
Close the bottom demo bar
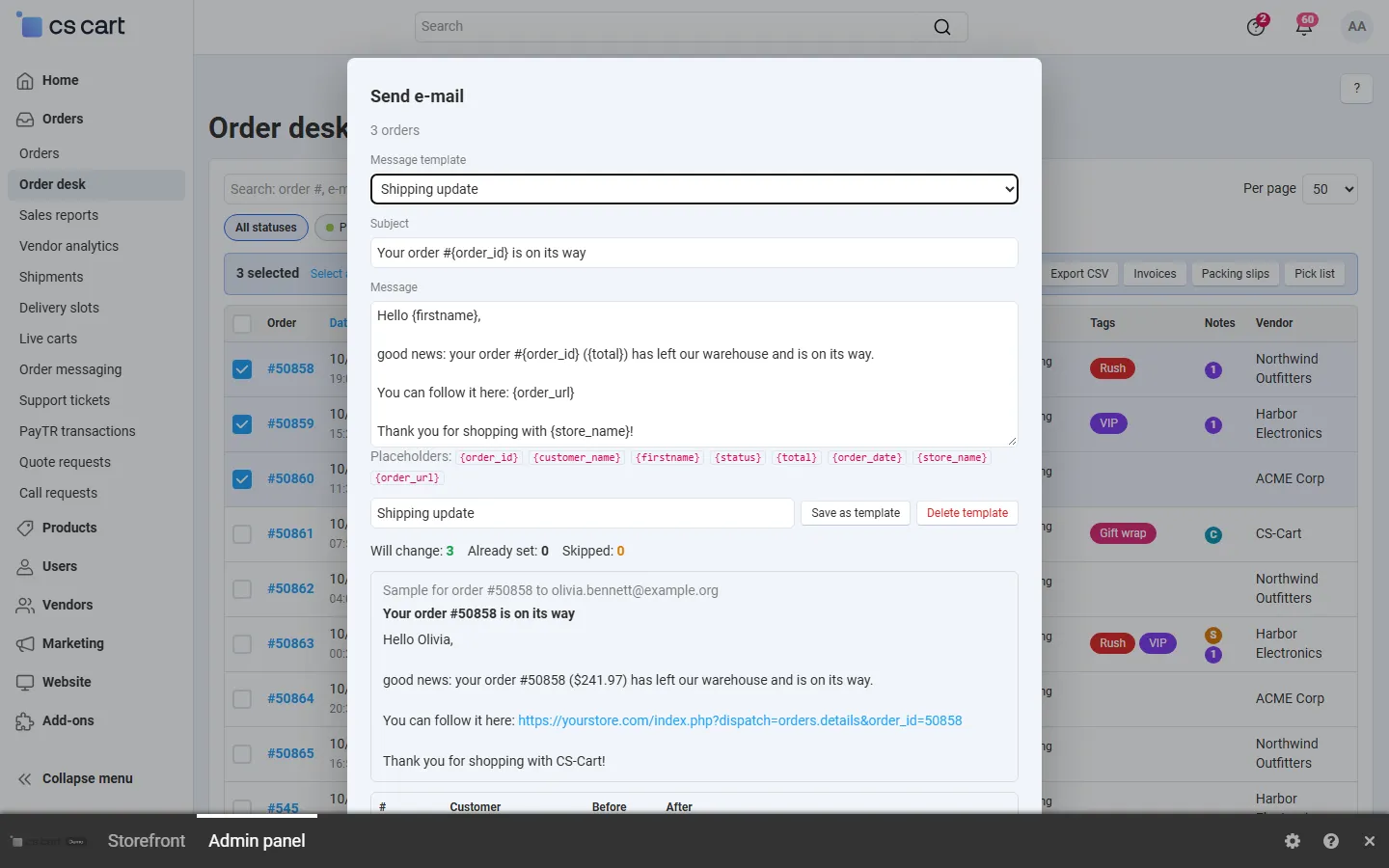click(1370, 841)
